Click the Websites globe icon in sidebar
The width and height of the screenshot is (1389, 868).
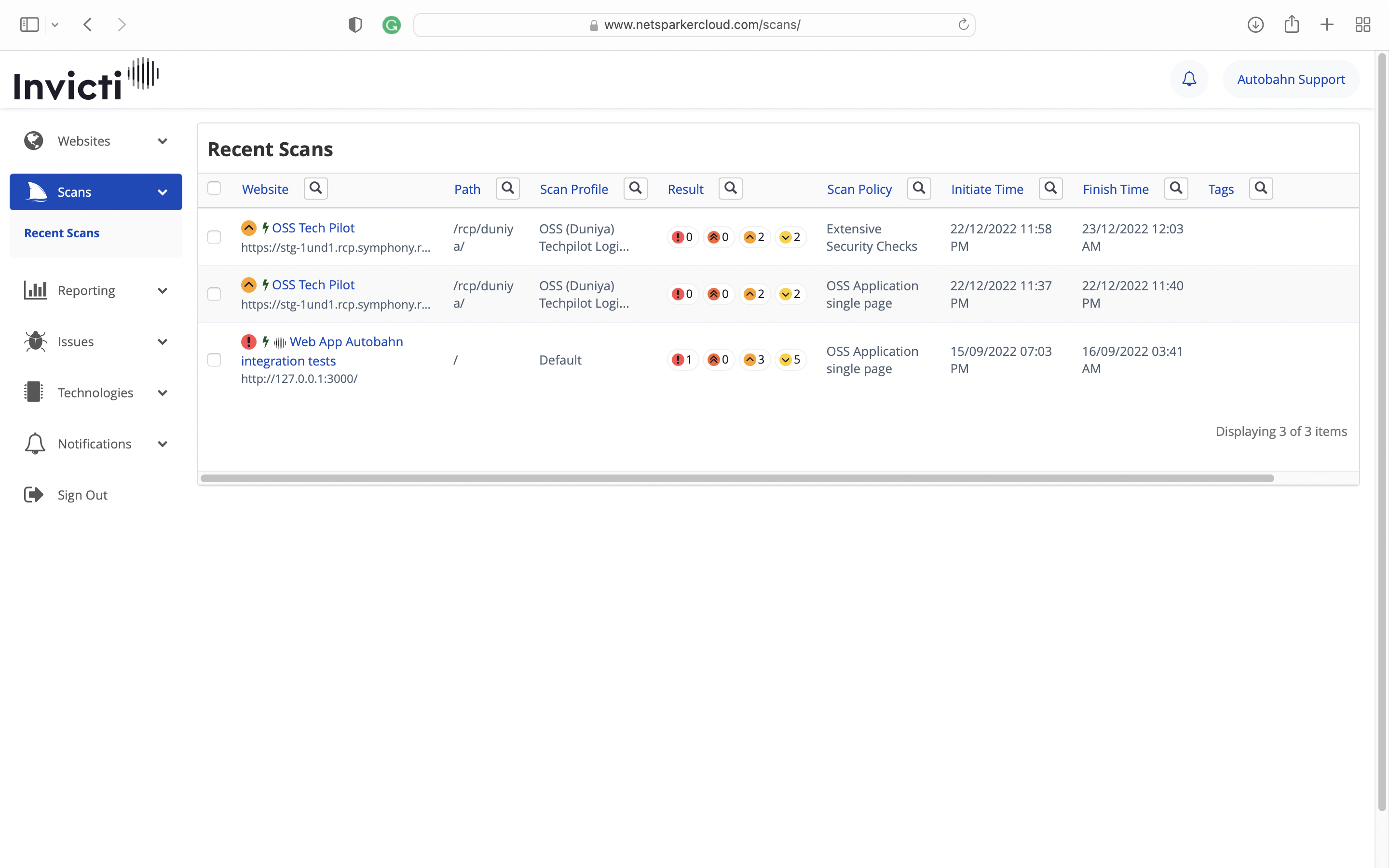pos(34,141)
